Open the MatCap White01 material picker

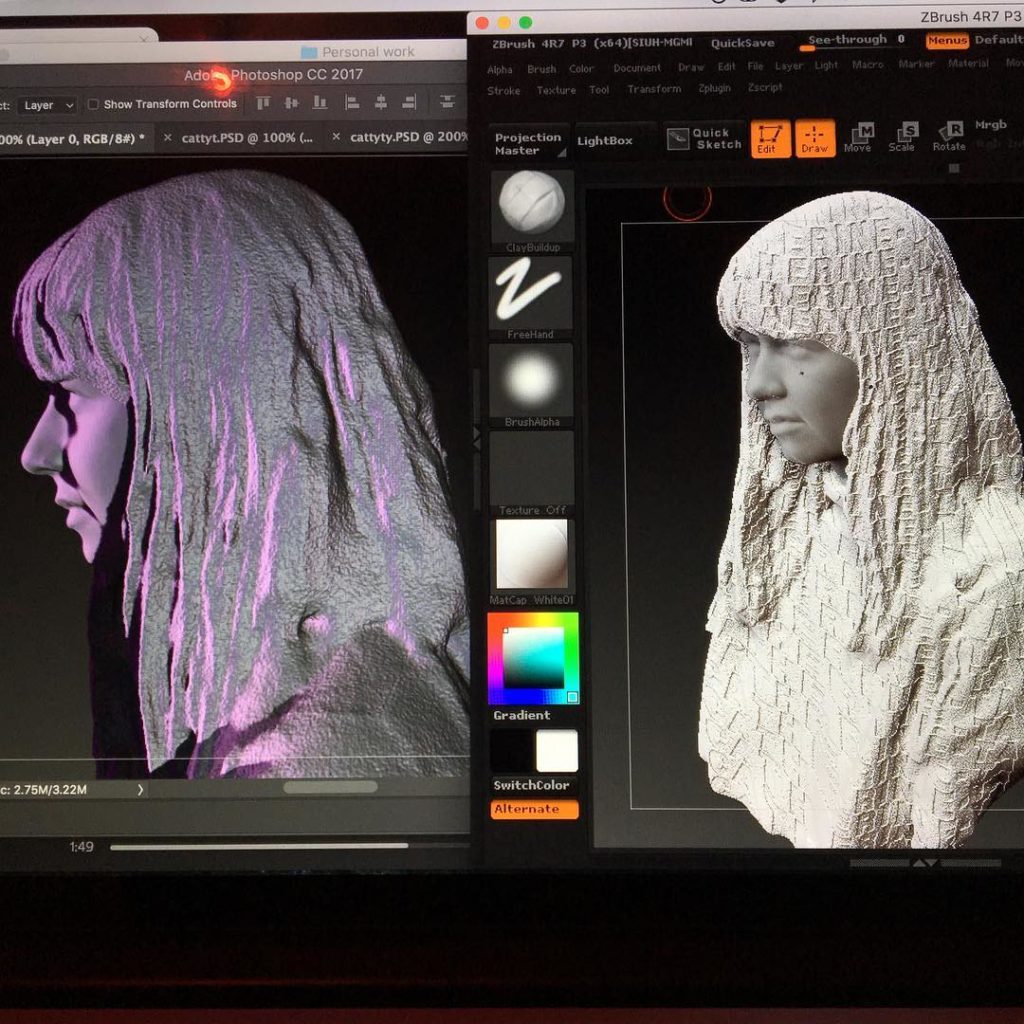[531, 554]
